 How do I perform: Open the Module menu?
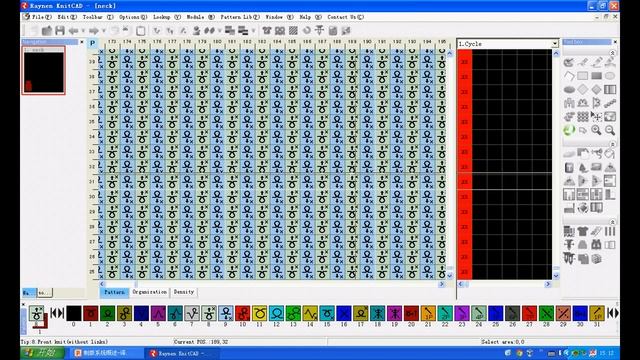[x=200, y=17]
